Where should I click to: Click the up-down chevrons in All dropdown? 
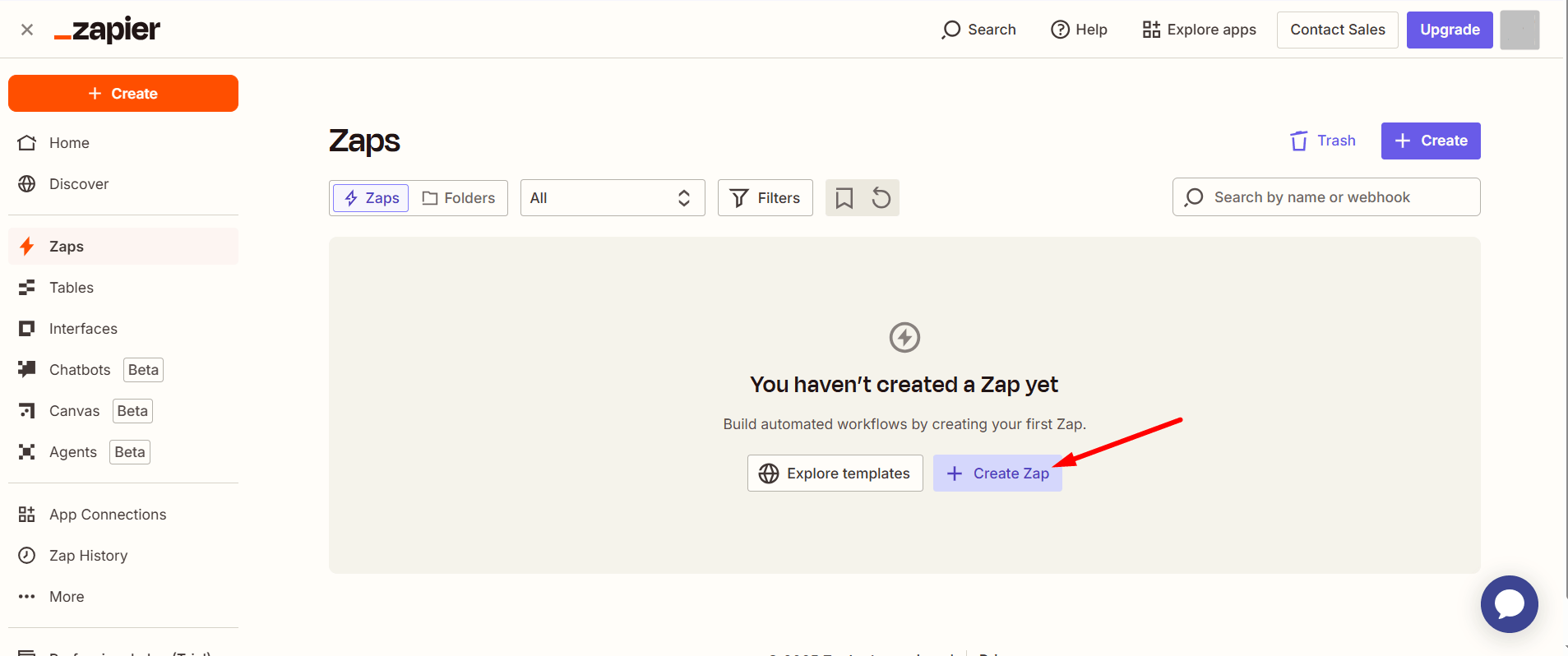pyautogui.click(x=684, y=198)
